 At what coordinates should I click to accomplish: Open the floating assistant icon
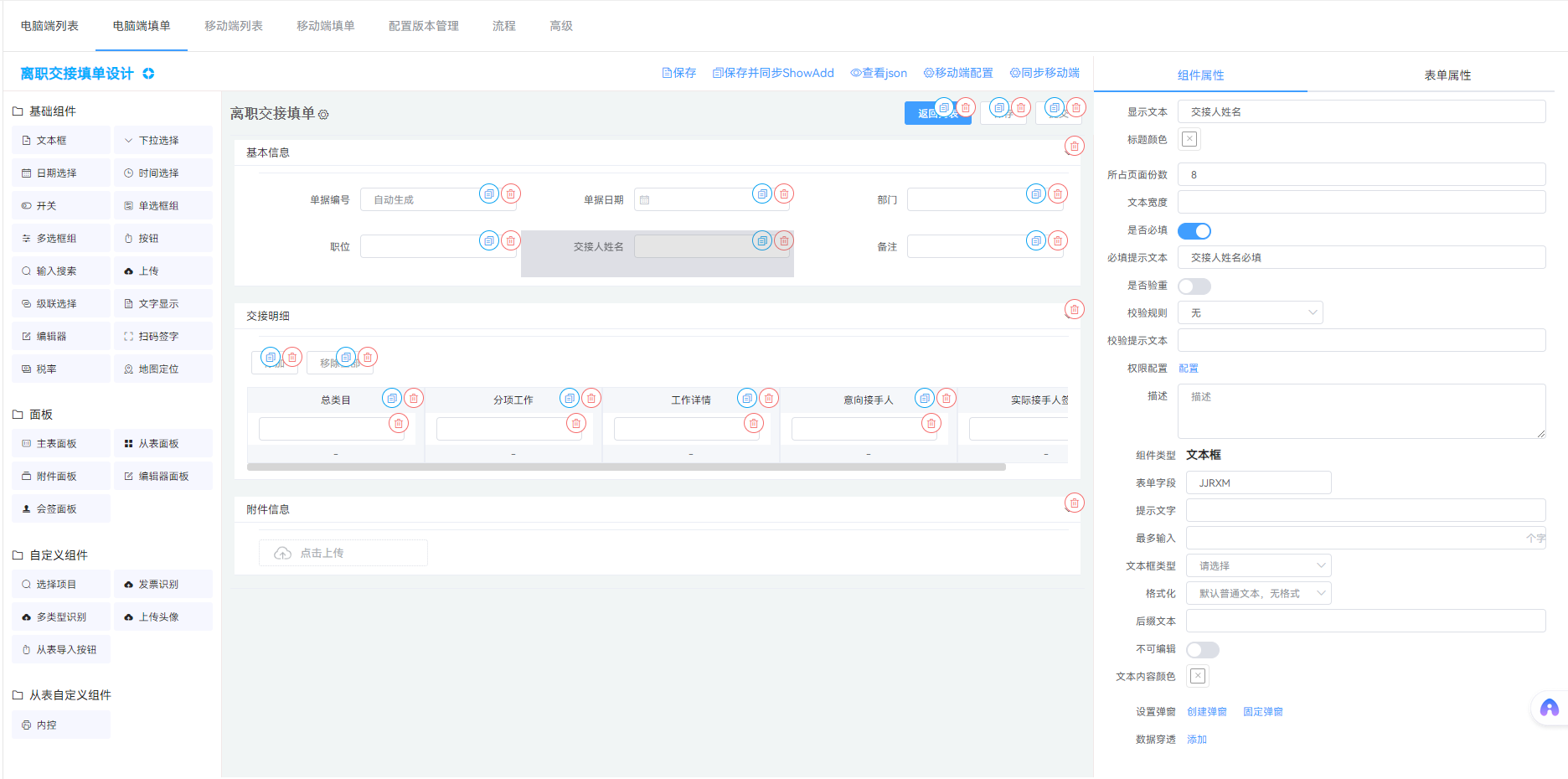click(1550, 708)
